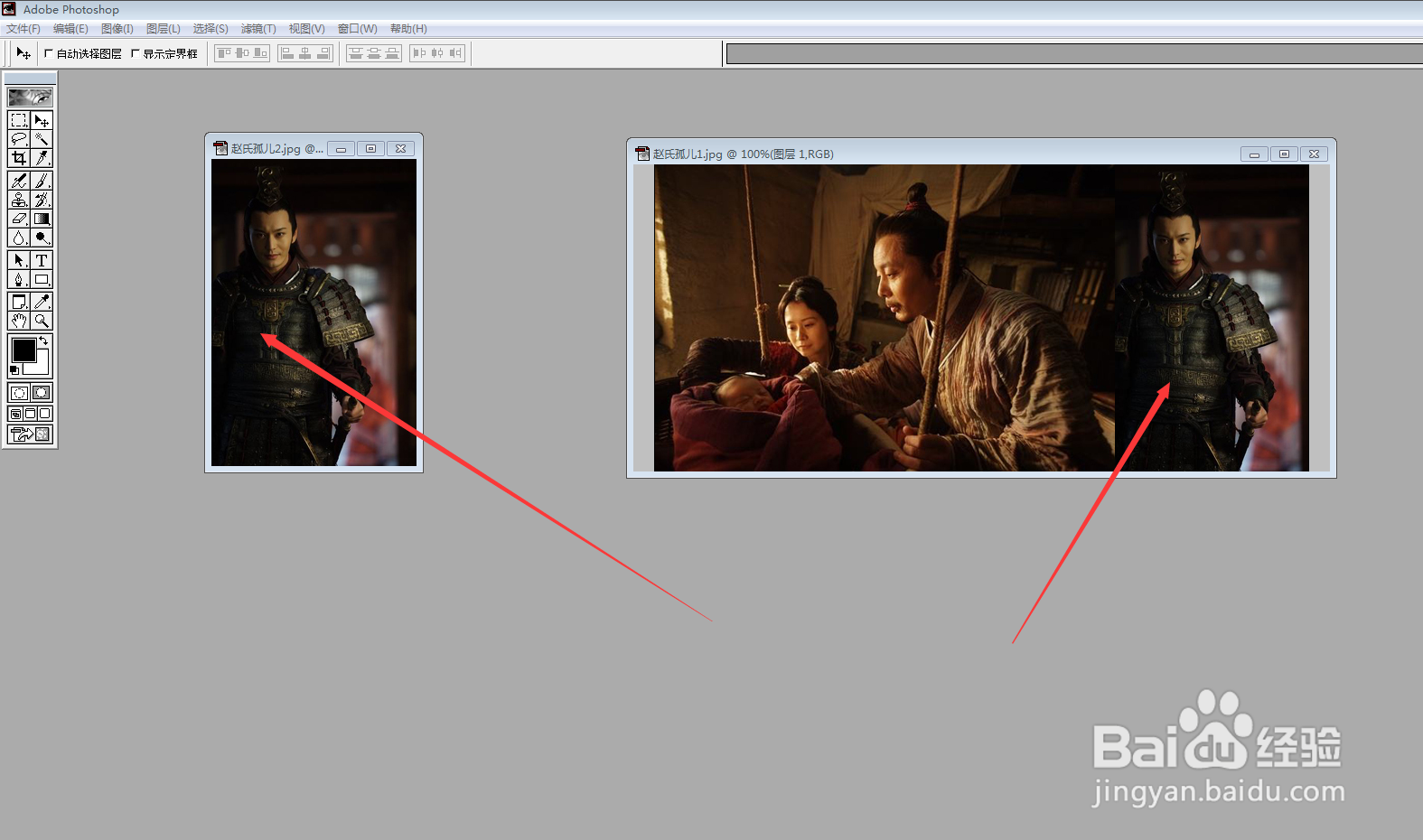Select the Paintbrush tool
The image size is (1423, 840).
pos(42,181)
